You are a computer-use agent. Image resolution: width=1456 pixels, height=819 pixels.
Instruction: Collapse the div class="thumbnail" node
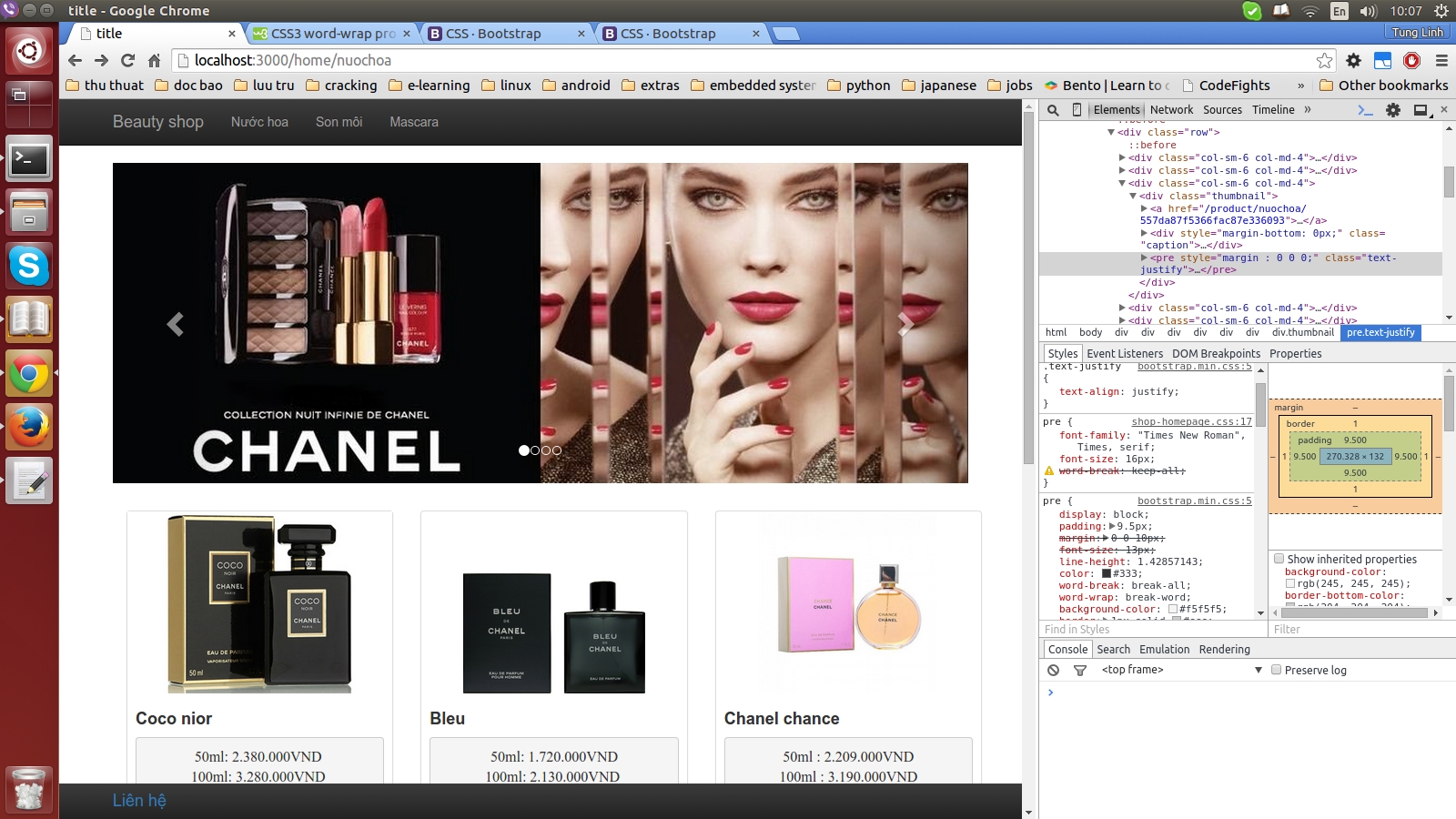click(1133, 196)
